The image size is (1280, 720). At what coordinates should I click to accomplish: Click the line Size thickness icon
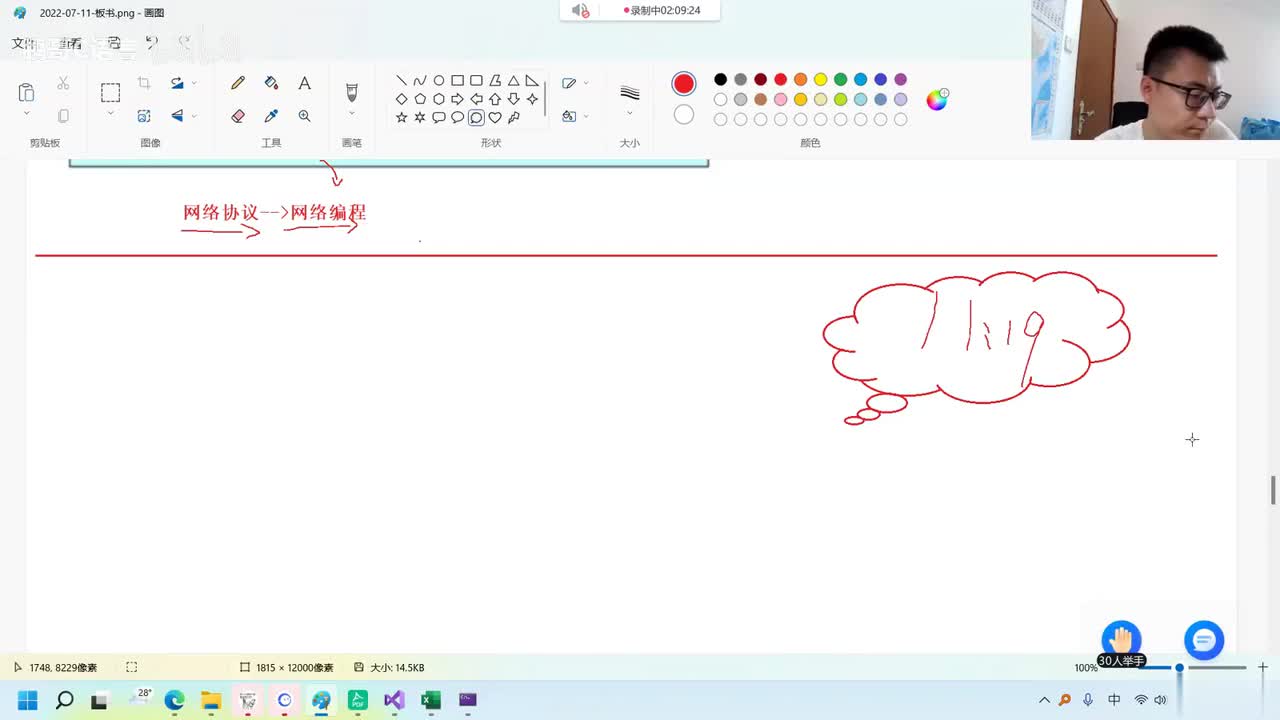pyautogui.click(x=629, y=93)
